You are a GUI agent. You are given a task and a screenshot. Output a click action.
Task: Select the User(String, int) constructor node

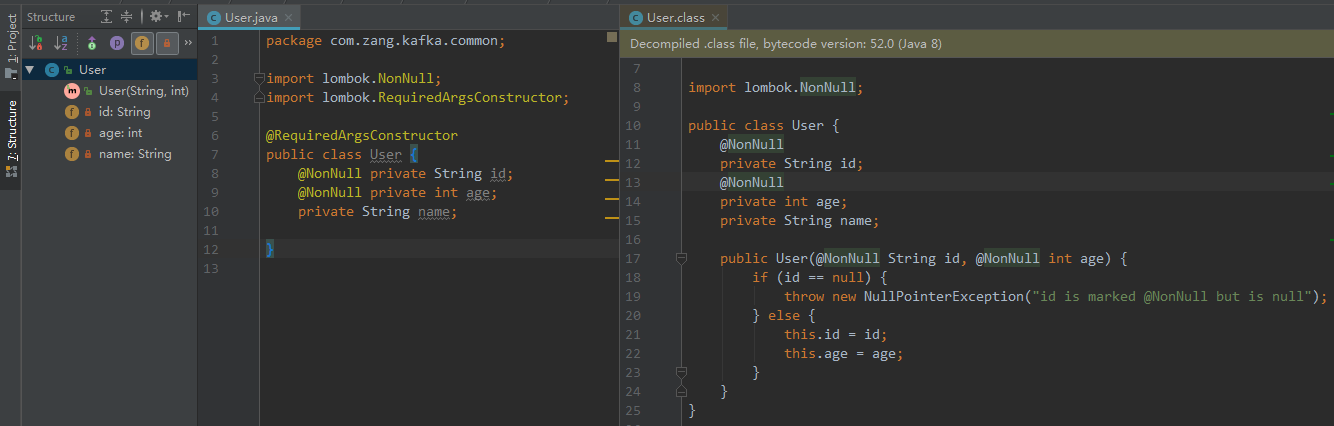(x=143, y=91)
